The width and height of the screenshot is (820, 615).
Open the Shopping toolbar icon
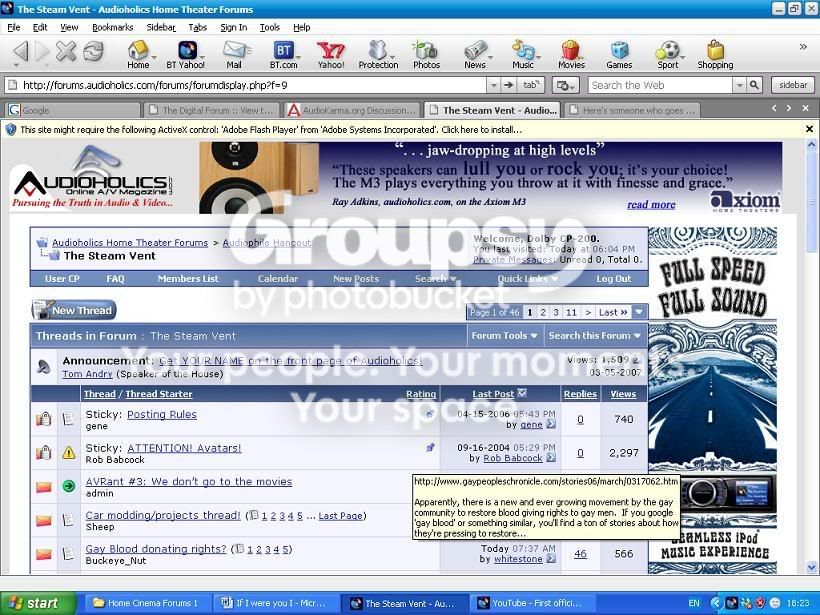tap(715, 55)
